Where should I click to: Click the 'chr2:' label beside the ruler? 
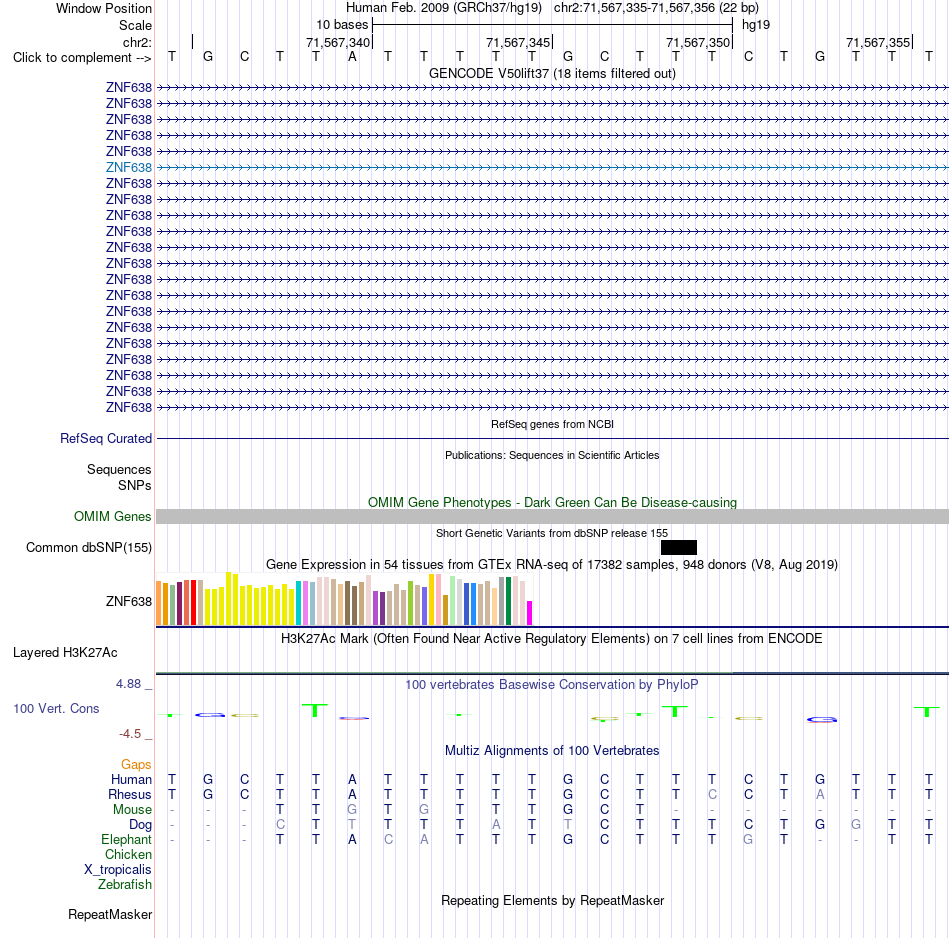[x=137, y=42]
